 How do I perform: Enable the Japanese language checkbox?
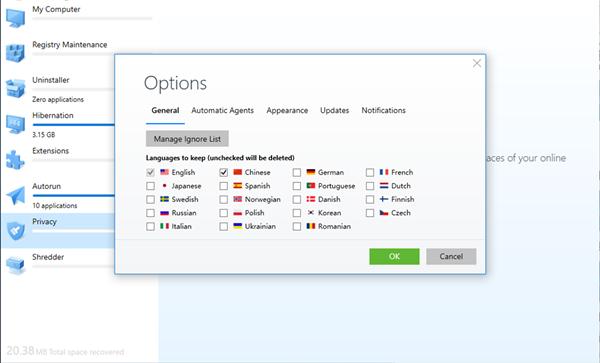(x=150, y=186)
